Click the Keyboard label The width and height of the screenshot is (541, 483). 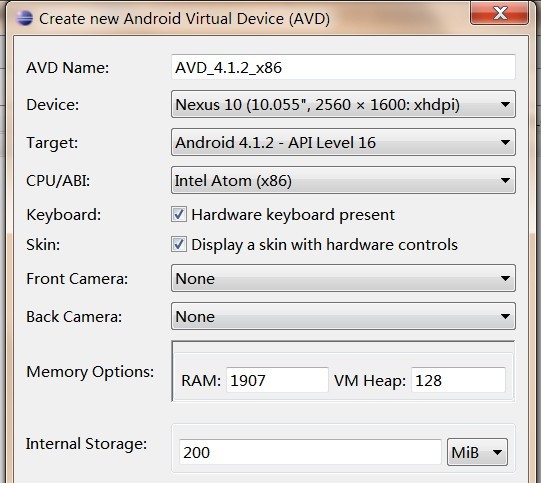click(63, 215)
